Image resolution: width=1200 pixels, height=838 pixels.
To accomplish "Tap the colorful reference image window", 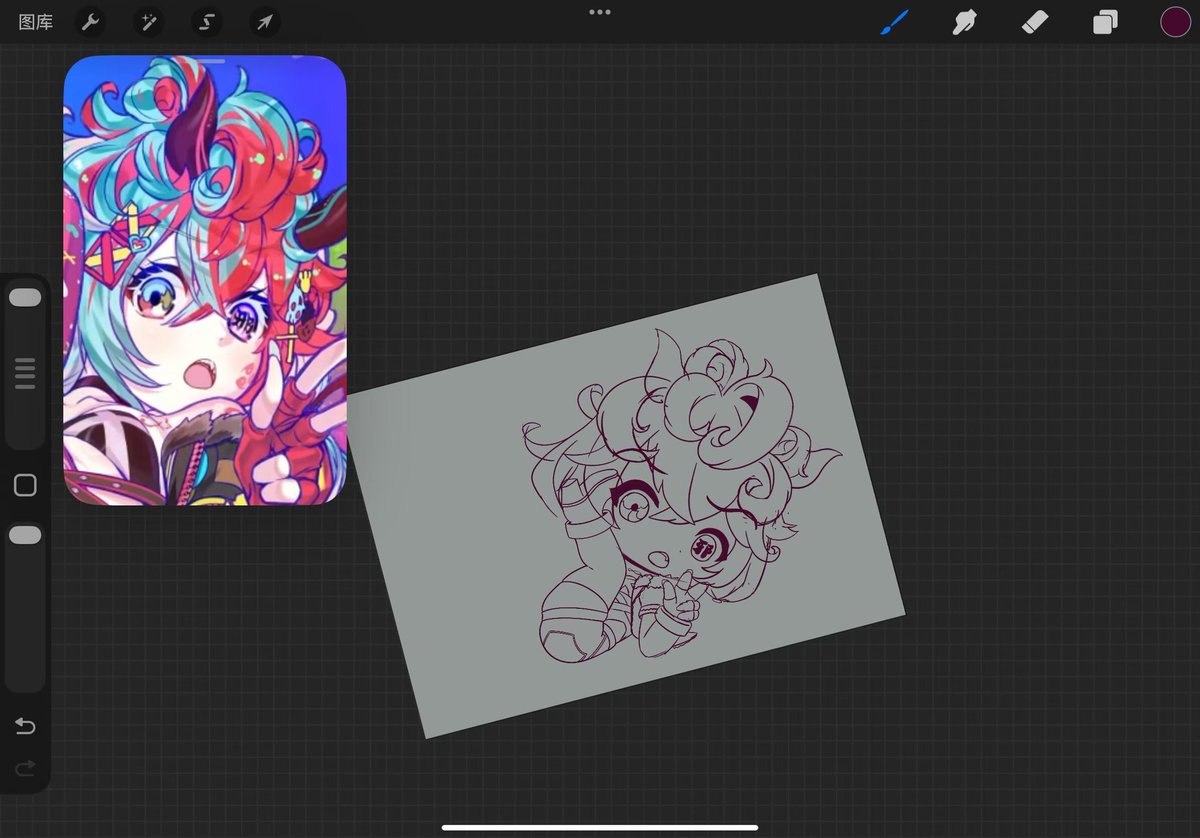I will pyautogui.click(x=205, y=280).
